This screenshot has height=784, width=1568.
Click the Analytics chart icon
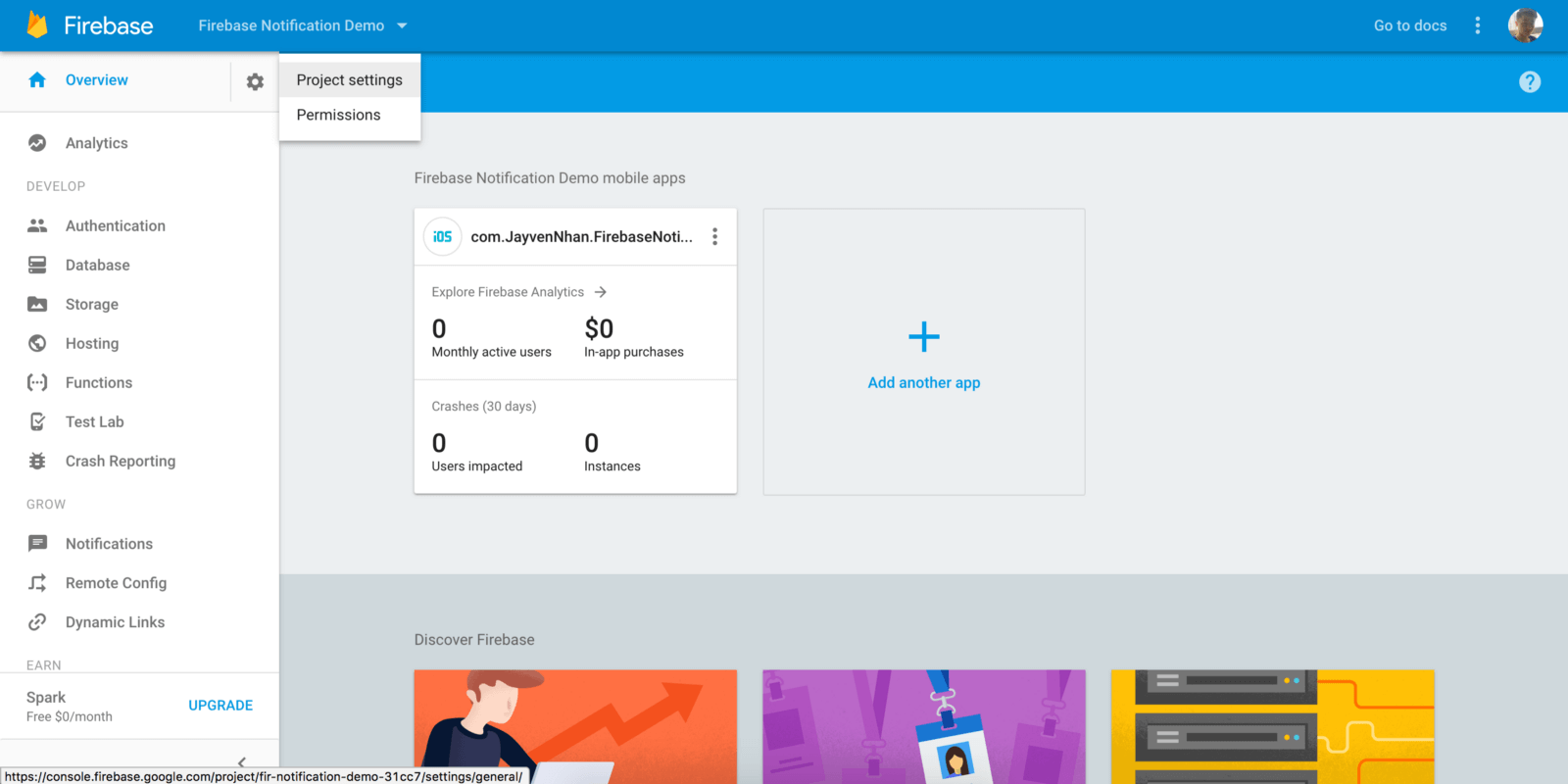coord(37,143)
